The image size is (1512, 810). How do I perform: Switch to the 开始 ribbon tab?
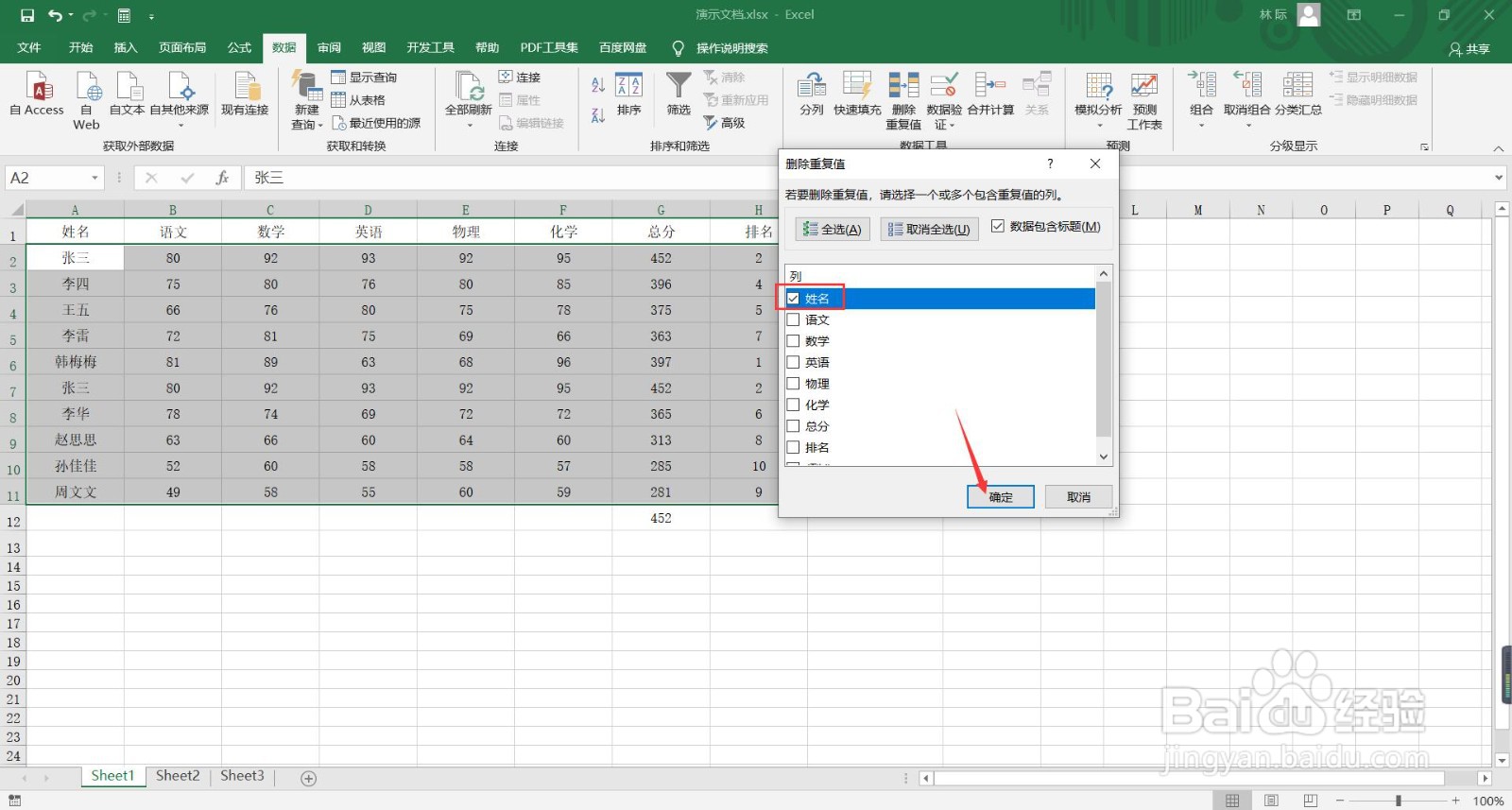(80, 47)
